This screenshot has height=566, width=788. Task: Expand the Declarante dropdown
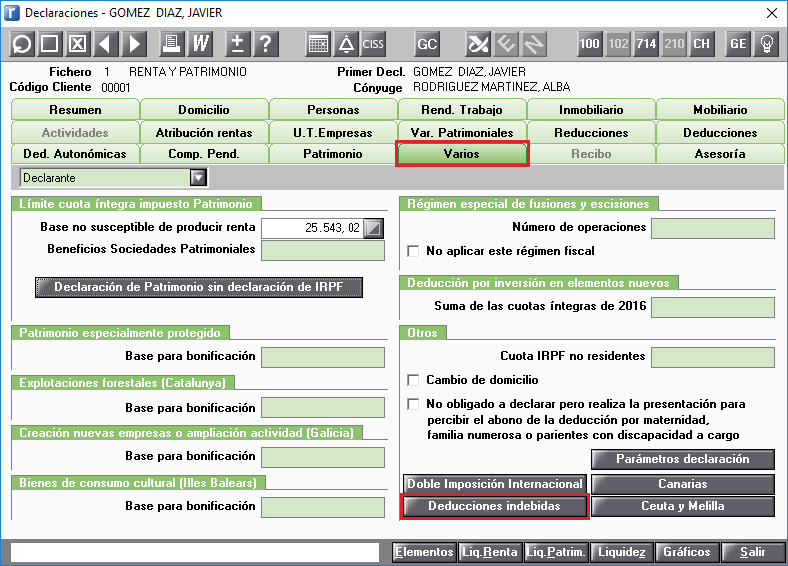199,177
